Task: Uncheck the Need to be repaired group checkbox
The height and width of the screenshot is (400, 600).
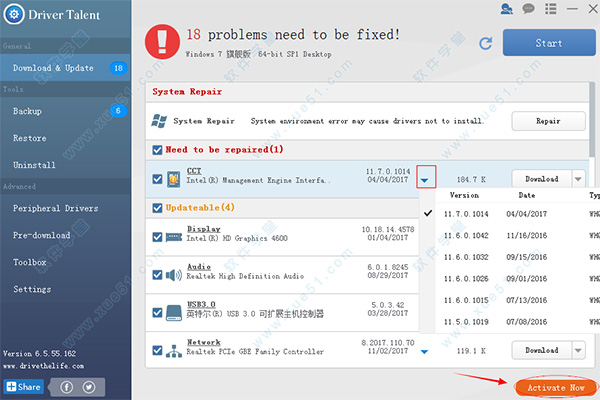Action: [157, 150]
